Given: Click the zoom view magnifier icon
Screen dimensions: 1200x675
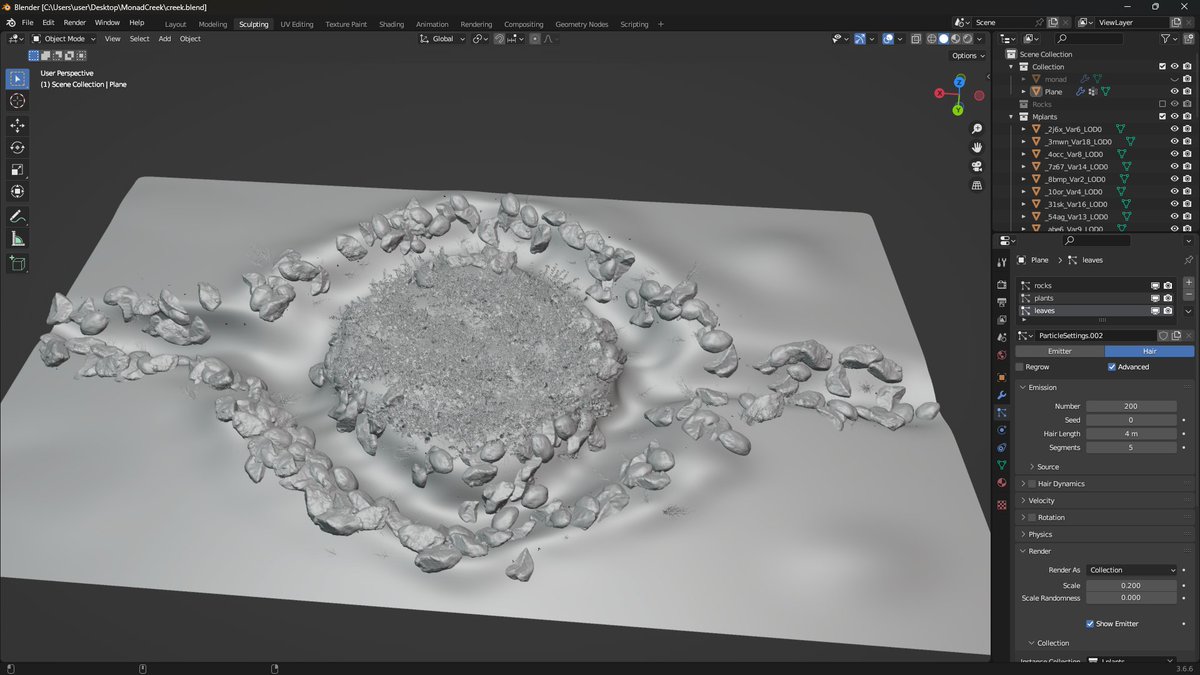Looking at the screenshot, I should pyautogui.click(x=977, y=129).
